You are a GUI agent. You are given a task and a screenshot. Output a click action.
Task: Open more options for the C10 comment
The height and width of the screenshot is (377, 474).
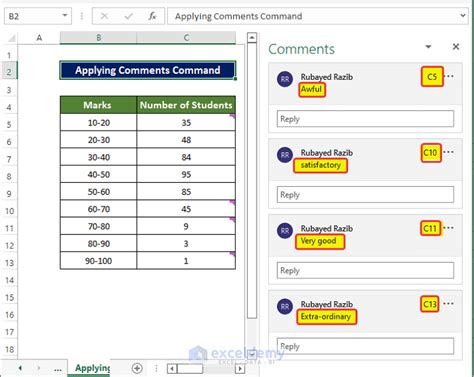(449, 152)
